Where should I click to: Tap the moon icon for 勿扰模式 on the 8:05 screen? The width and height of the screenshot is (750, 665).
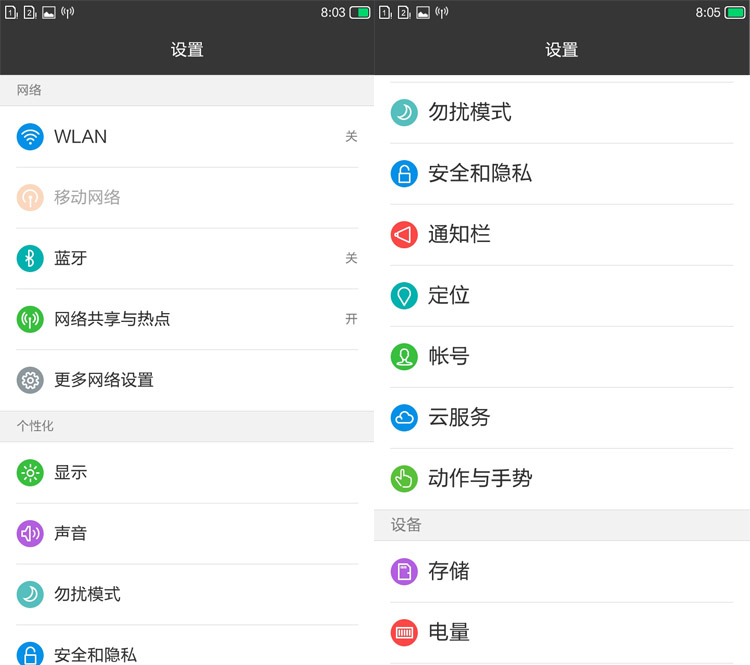(404, 112)
